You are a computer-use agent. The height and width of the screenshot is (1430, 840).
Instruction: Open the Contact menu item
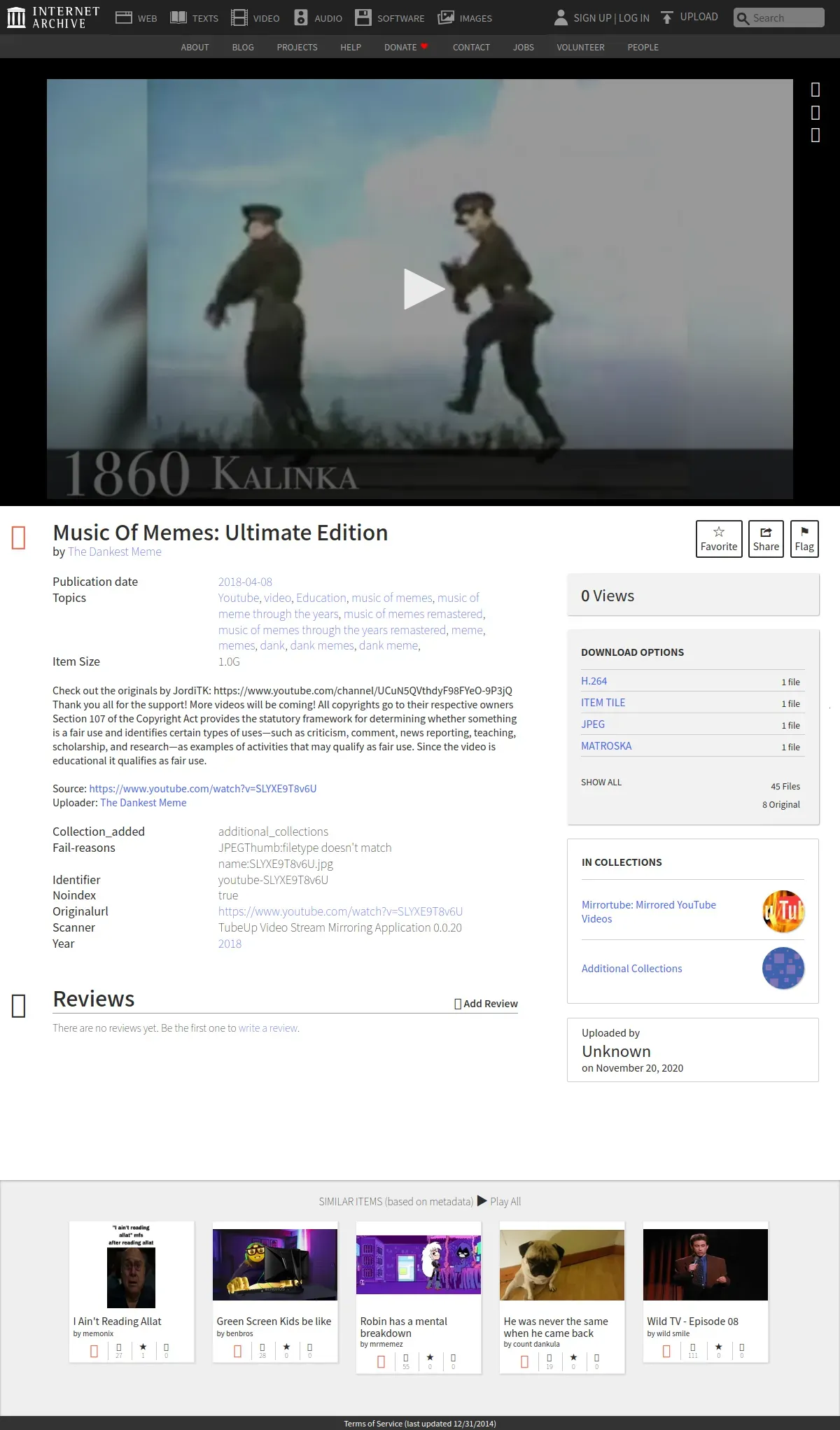pyautogui.click(x=471, y=47)
